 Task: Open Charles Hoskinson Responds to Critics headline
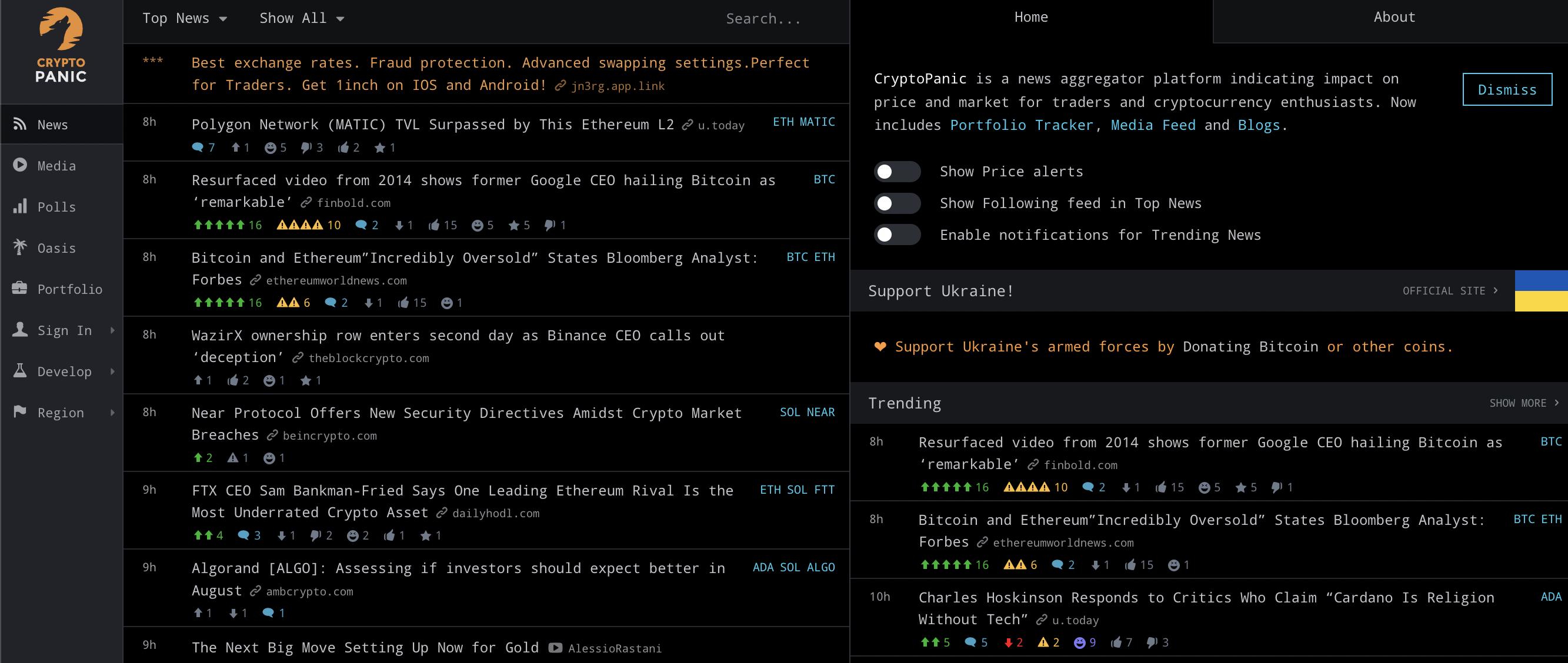pos(1206,608)
